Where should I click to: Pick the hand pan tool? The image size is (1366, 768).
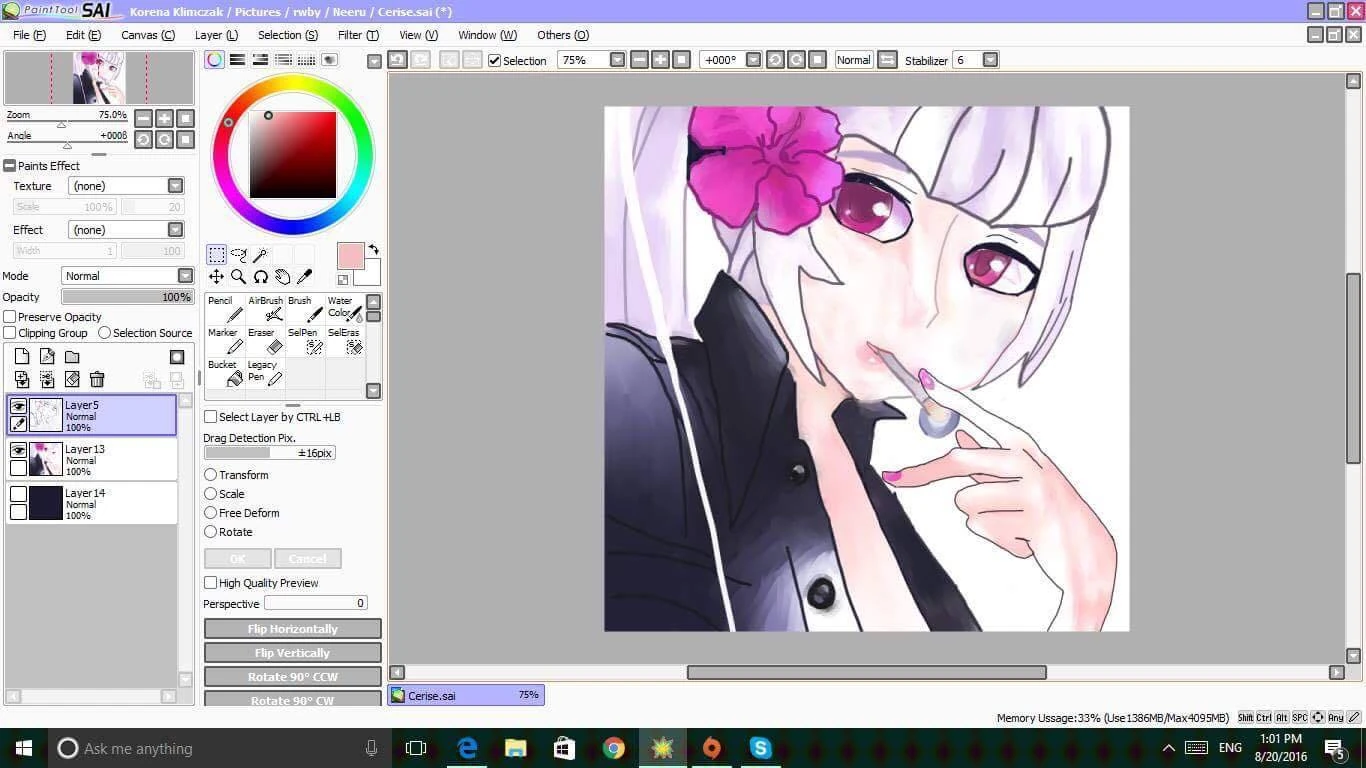283,277
